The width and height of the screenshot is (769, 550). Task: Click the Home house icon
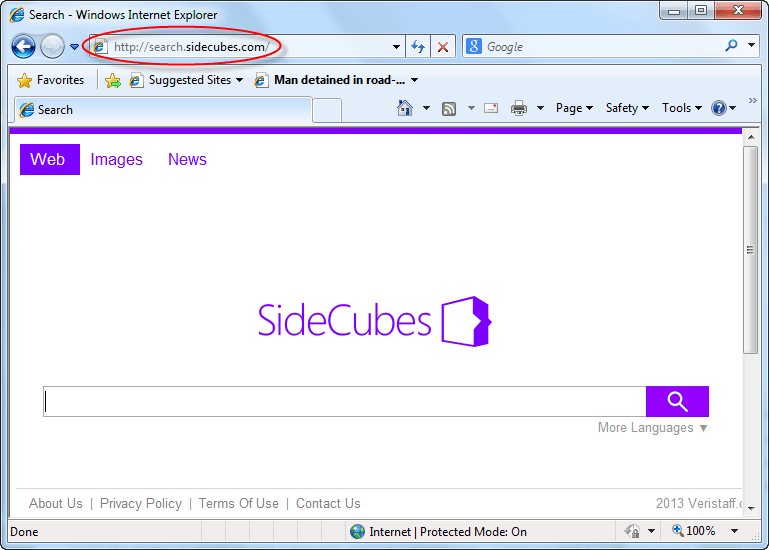[405, 108]
